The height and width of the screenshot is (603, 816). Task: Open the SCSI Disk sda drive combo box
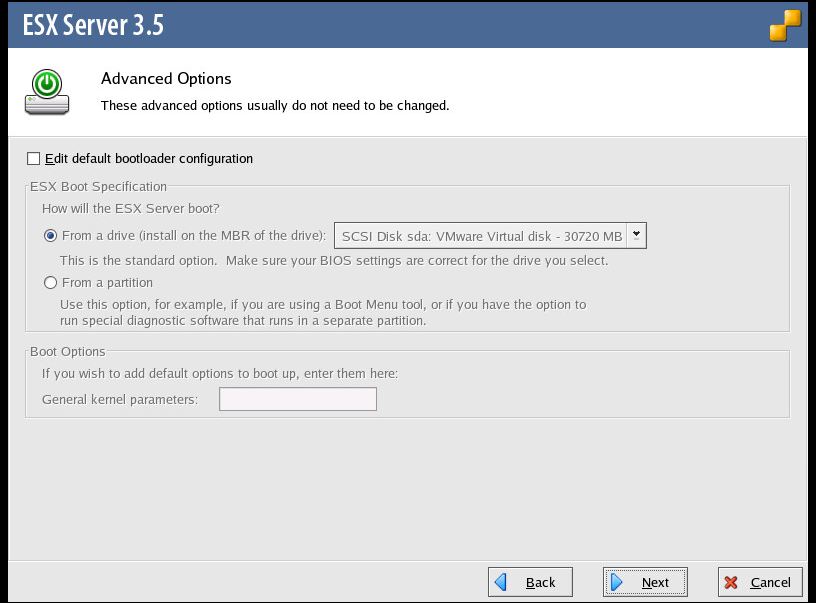[481, 236]
